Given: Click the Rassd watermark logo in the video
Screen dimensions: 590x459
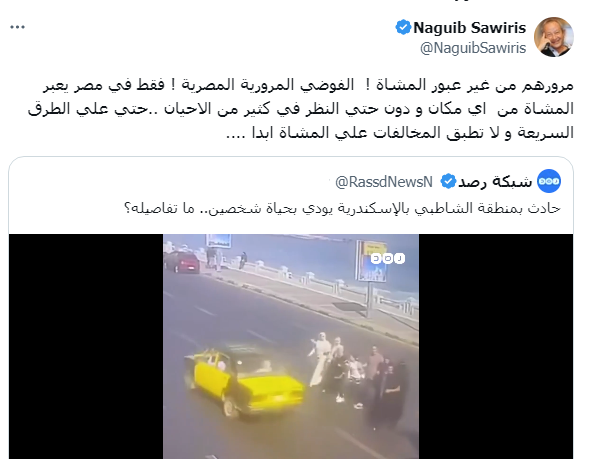Looking at the screenshot, I should [x=388, y=258].
